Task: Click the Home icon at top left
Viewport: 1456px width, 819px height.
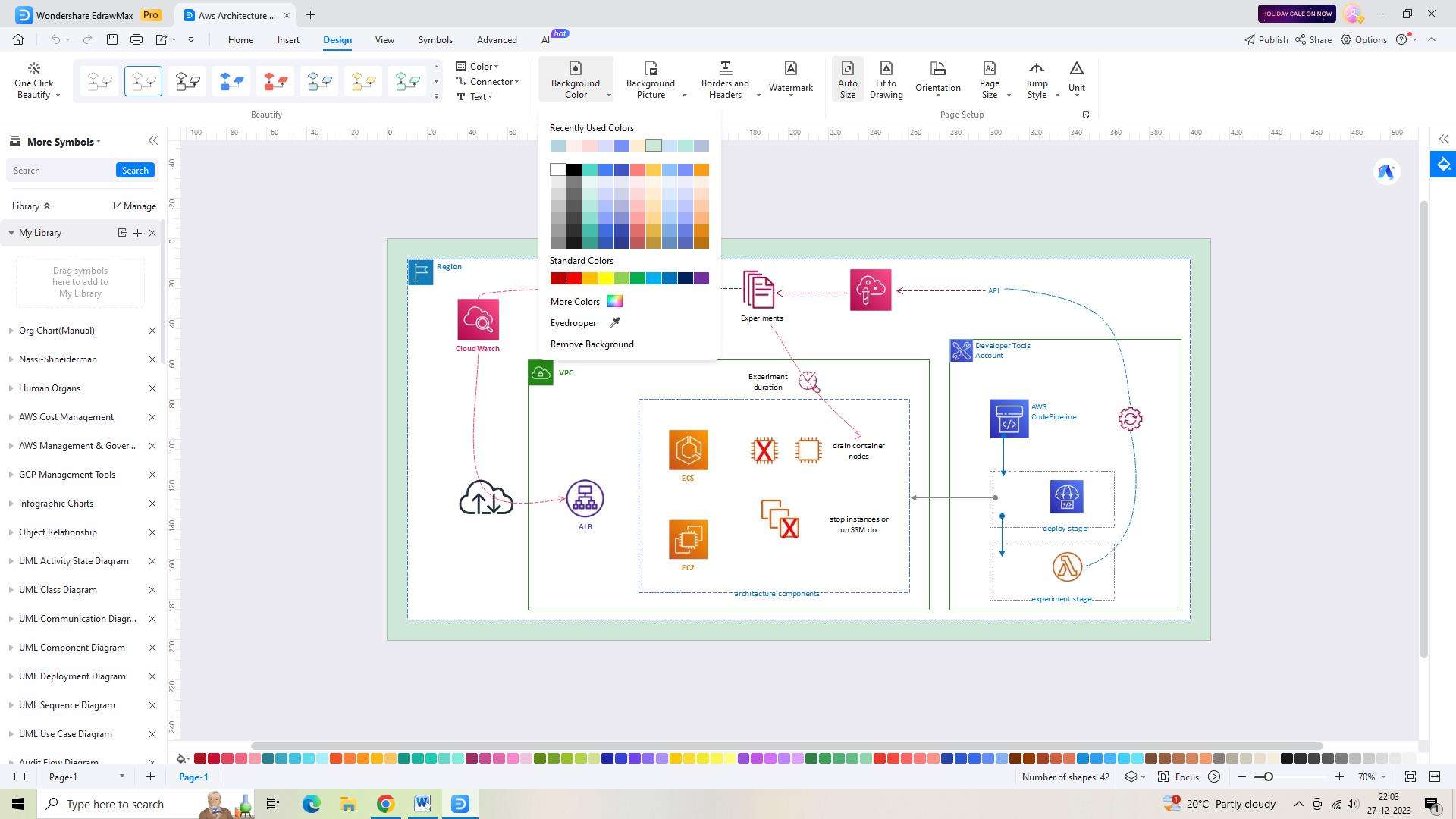Action: [x=18, y=39]
